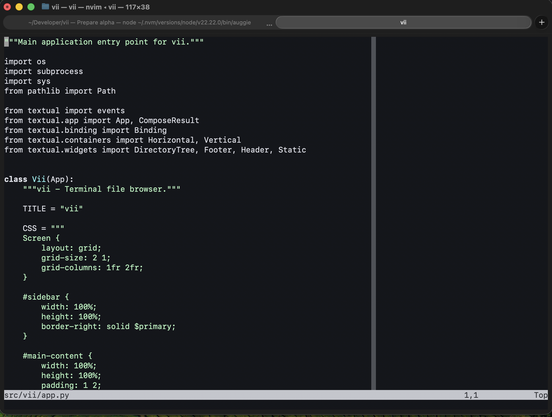The height and width of the screenshot is (417, 552).
Task: Click 'from pathlib import Path' line
Action: tap(60, 91)
